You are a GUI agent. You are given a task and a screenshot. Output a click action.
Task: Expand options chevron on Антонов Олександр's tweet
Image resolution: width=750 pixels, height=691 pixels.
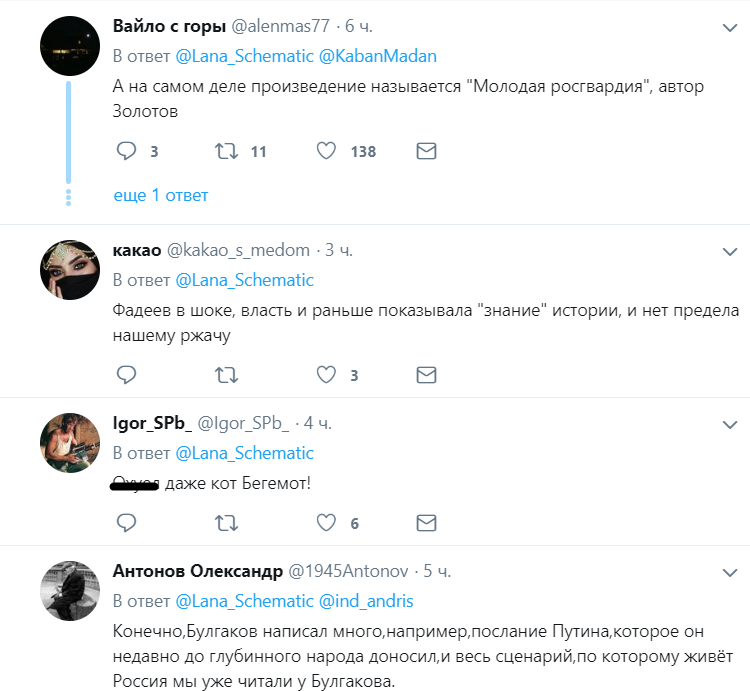(730, 573)
